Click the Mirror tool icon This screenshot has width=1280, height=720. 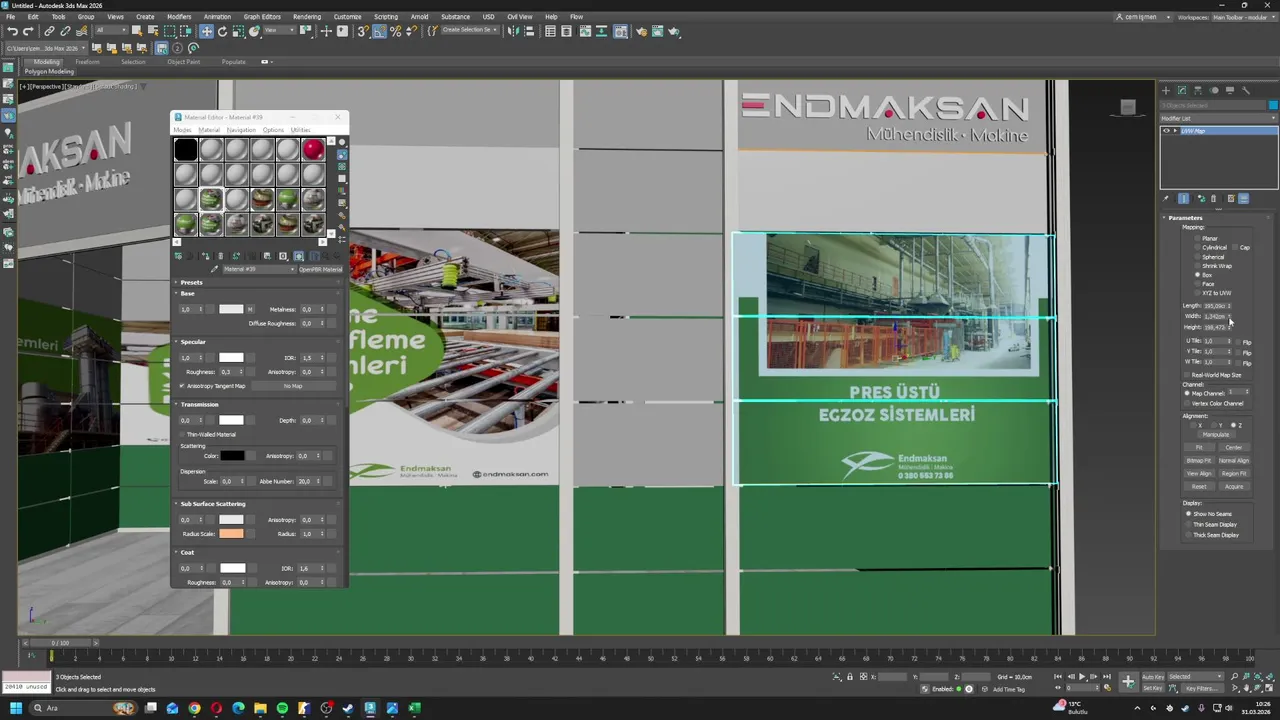tap(512, 31)
